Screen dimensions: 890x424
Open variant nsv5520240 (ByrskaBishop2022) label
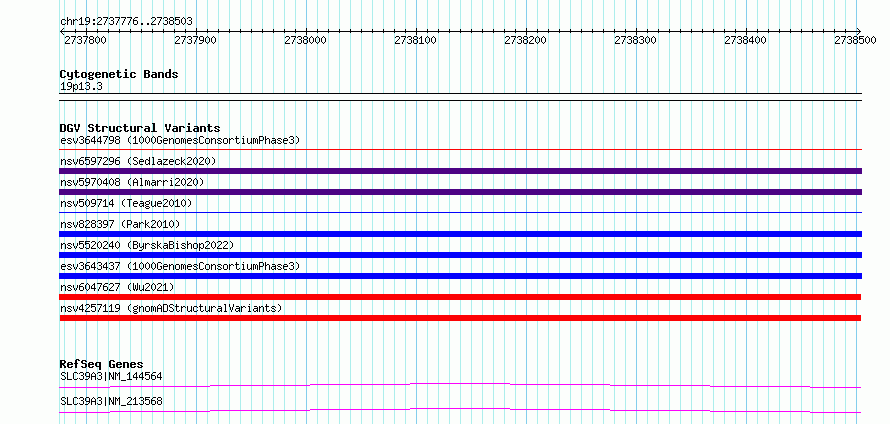point(147,245)
